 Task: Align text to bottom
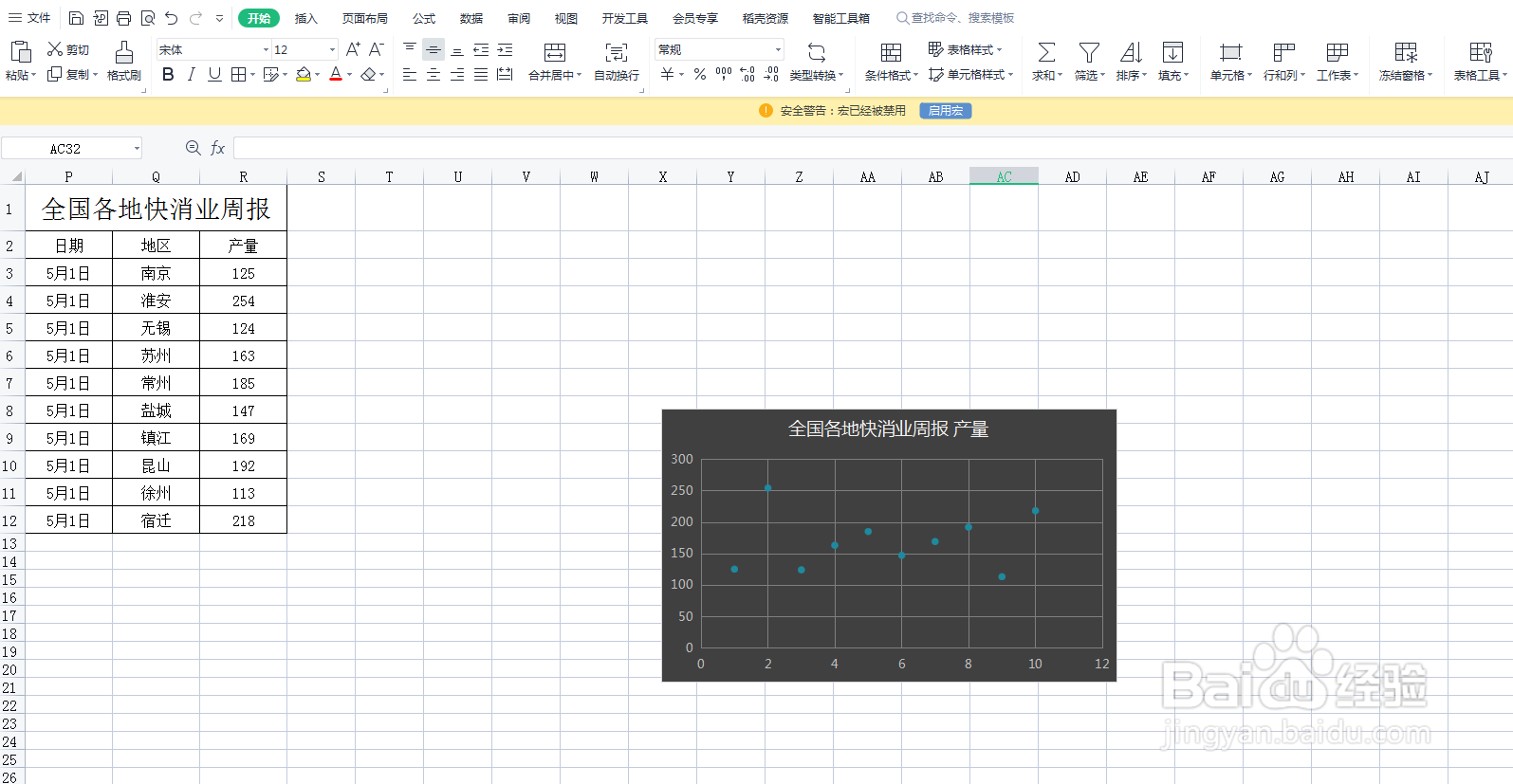[457, 49]
